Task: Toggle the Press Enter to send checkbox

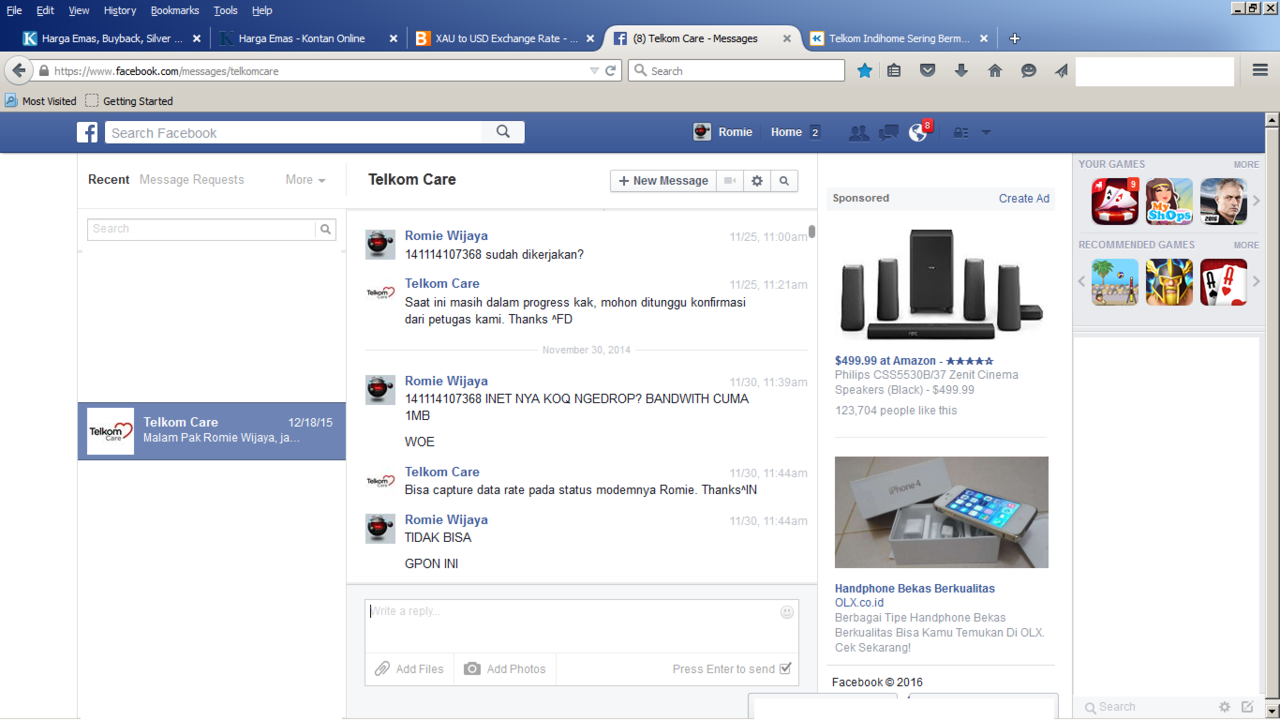Action: coord(785,669)
